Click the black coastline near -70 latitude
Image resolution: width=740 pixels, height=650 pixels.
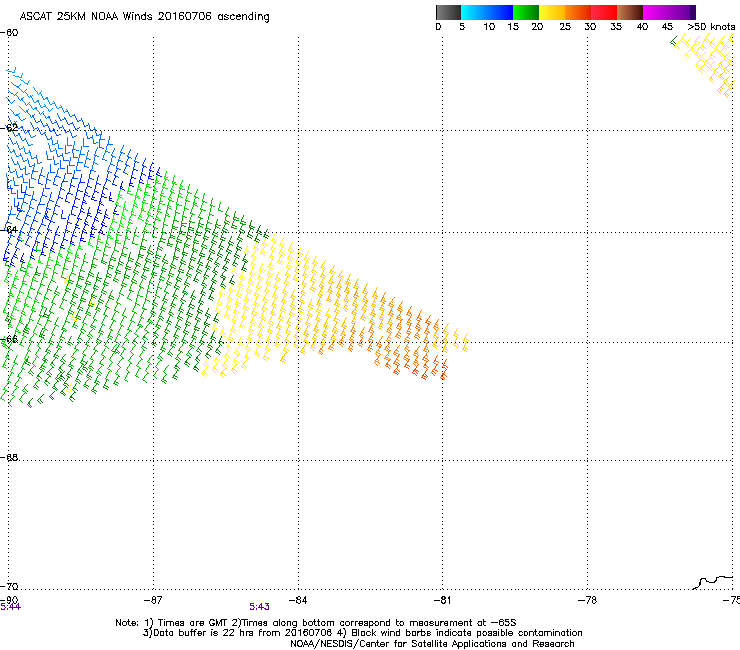713,582
